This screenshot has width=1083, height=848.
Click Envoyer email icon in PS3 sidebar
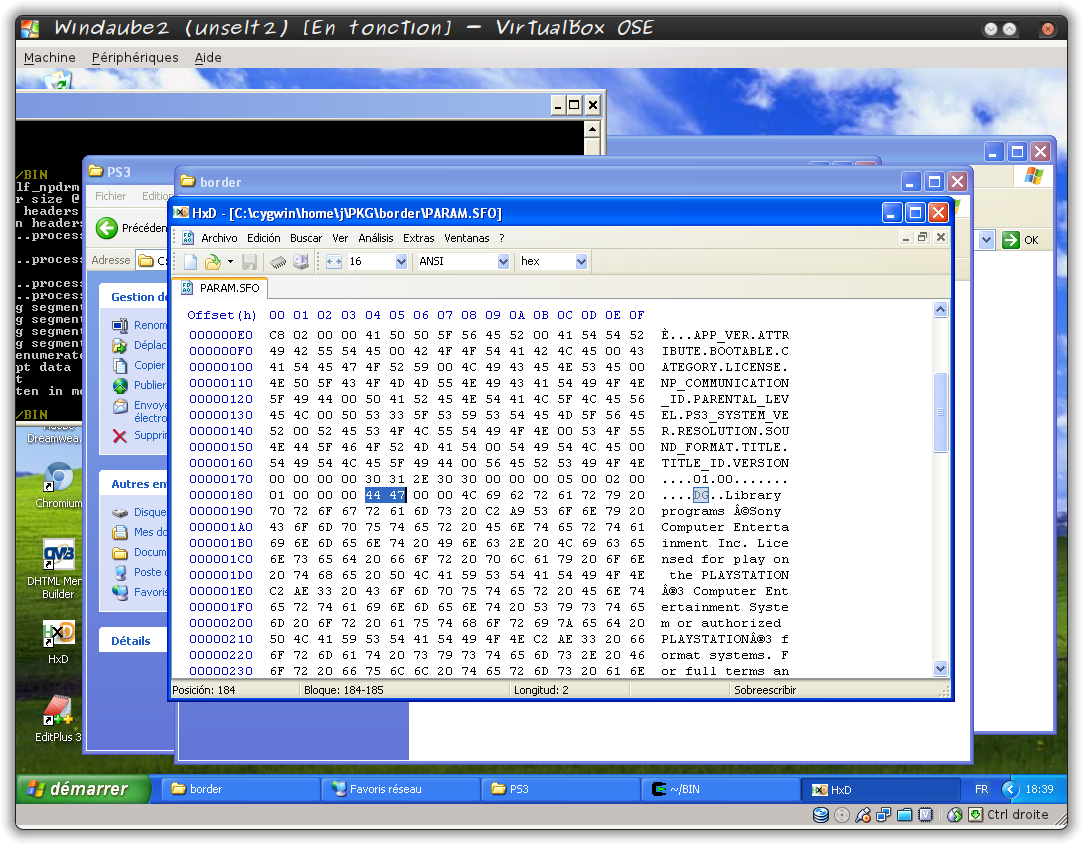(x=120, y=406)
